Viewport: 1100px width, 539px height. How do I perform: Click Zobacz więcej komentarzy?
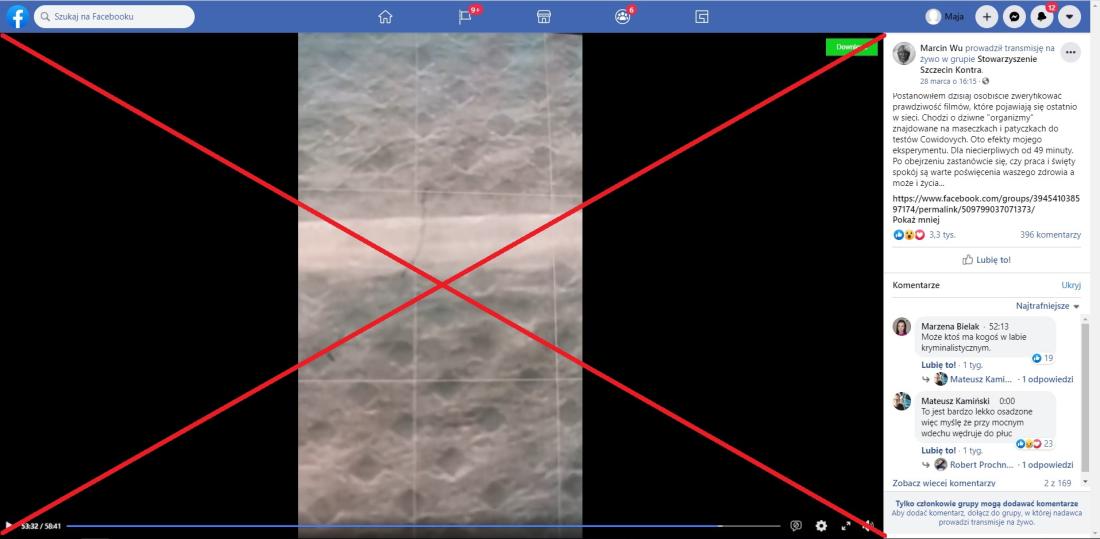click(x=944, y=483)
